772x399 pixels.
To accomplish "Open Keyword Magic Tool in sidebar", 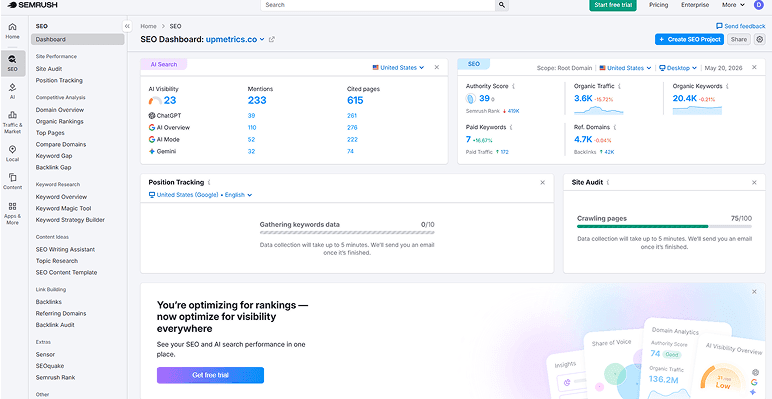I will [x=63, y=208].
